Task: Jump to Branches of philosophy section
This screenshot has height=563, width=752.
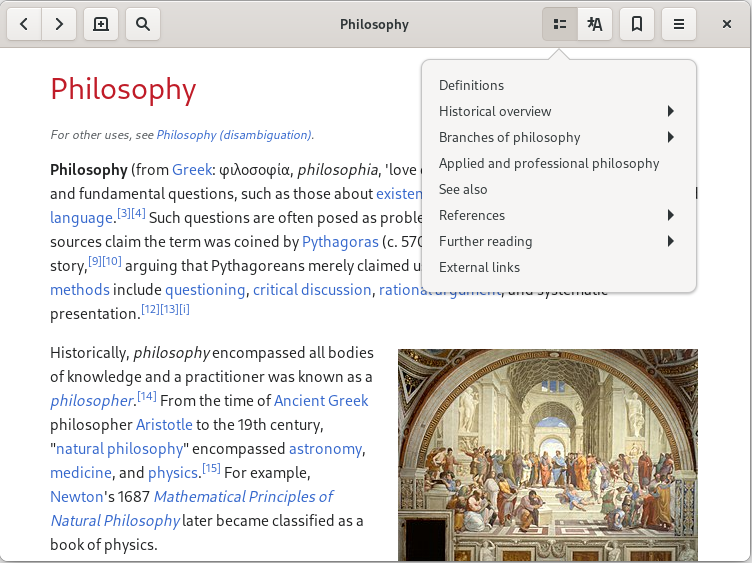Action: (x=509, y=137)
